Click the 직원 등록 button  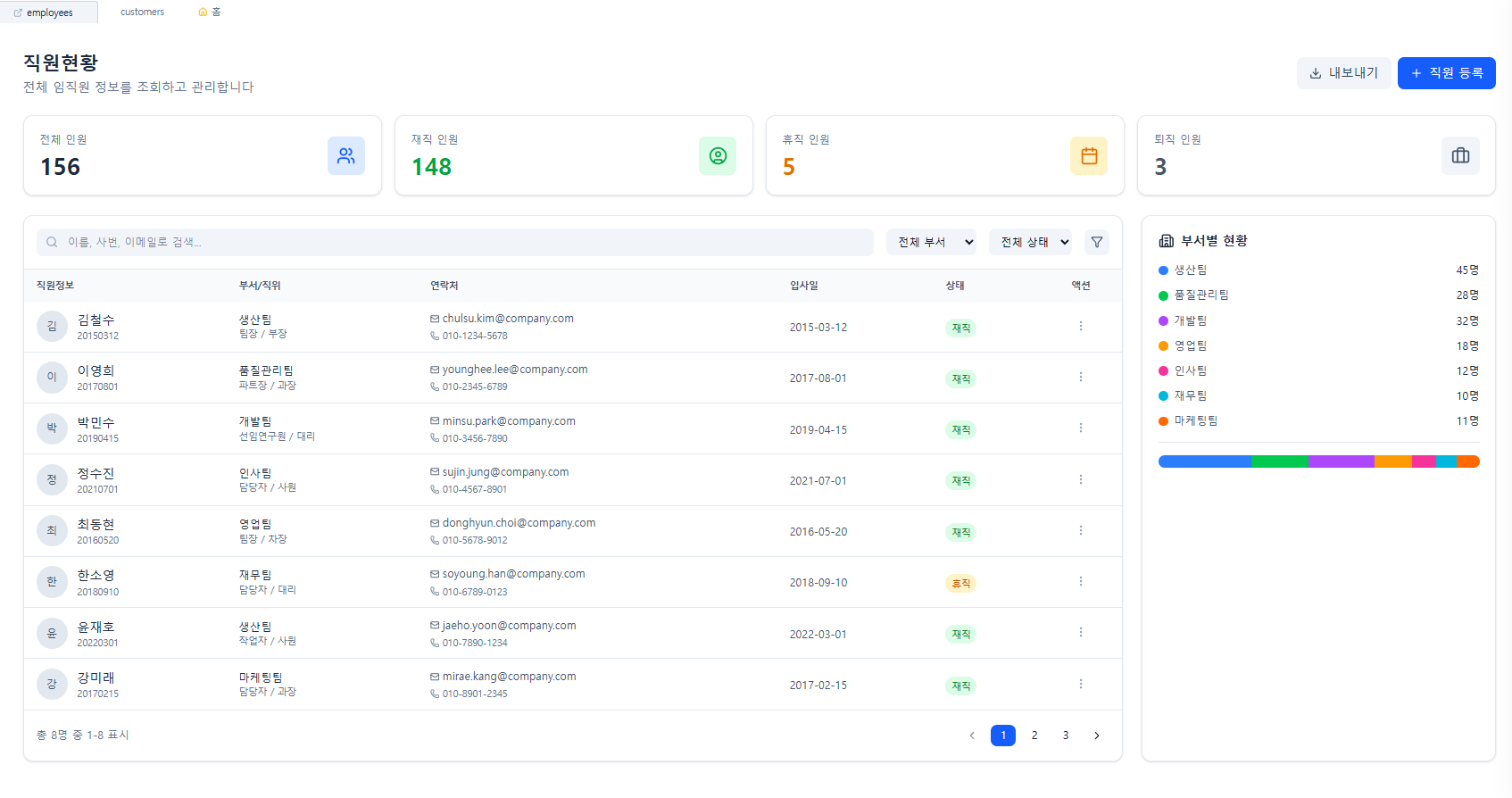pyautogui.click(x=1446, y=73)
